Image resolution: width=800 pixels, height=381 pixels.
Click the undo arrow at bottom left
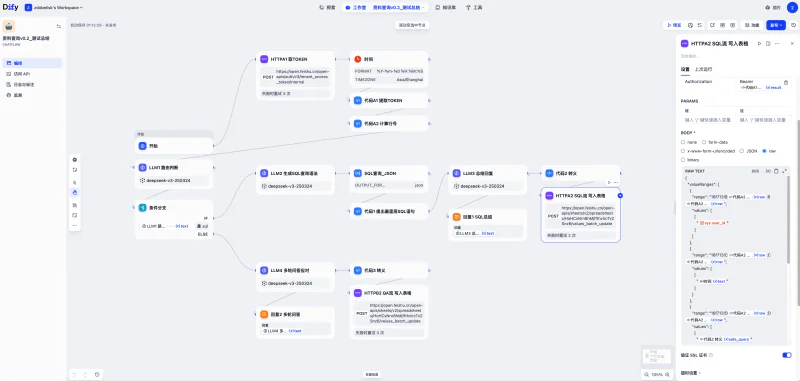pyautogui.click(x=74, y=375)
